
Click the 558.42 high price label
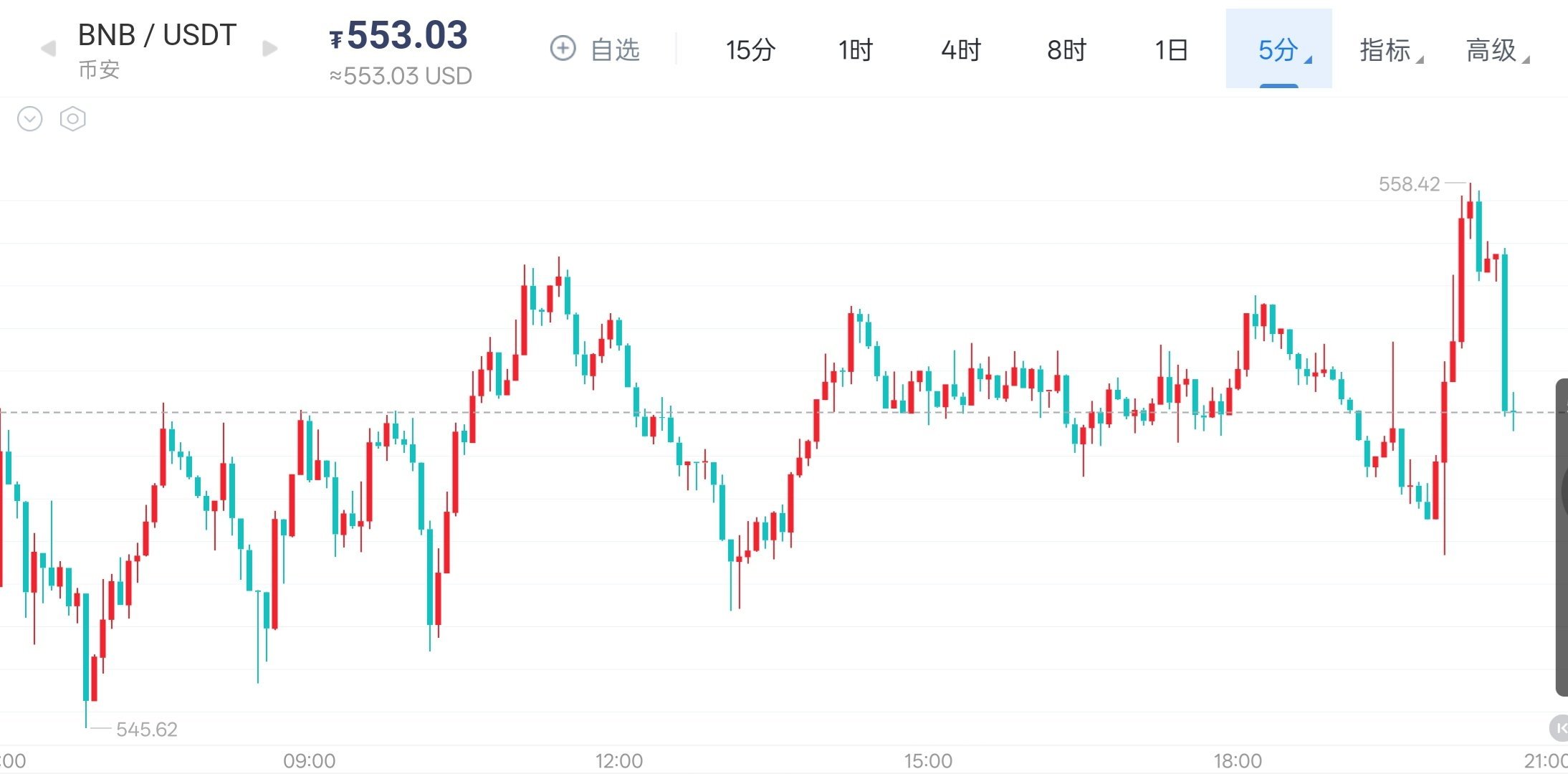pyautogui.click(x=1409, y=184)
